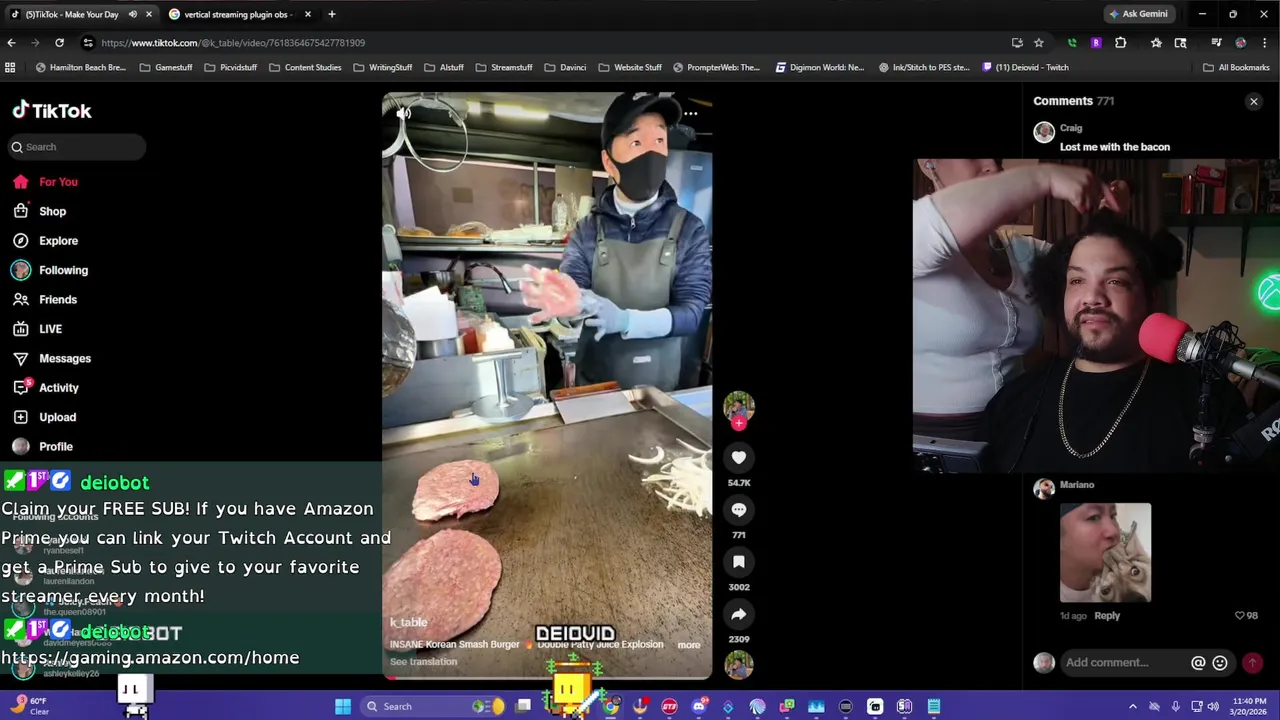The image size is (1280, 720).
Task: Open the comments bubble showing 771
Action: (739, 510)
